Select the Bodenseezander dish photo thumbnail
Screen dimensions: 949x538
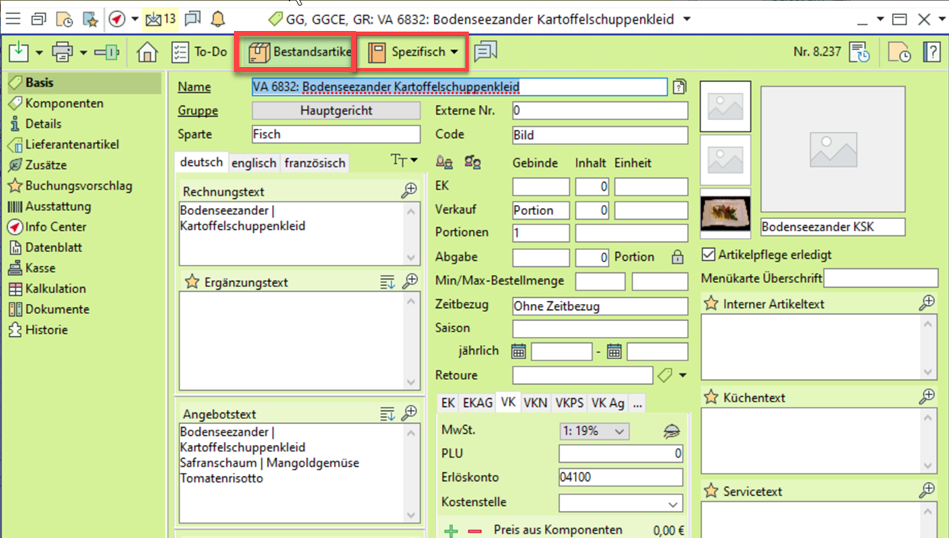(x=726, y=213)
